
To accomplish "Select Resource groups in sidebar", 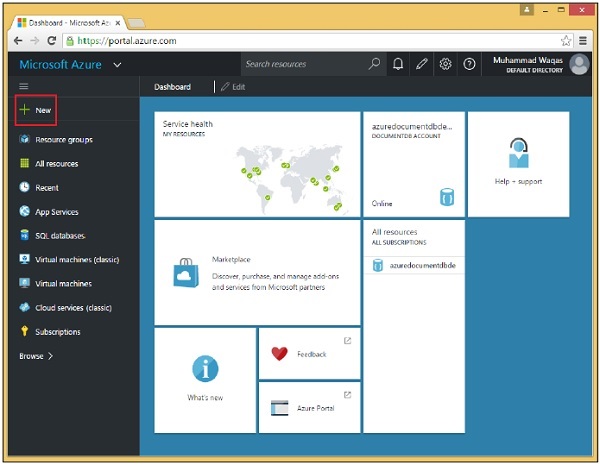I will [x=63, y=140].
